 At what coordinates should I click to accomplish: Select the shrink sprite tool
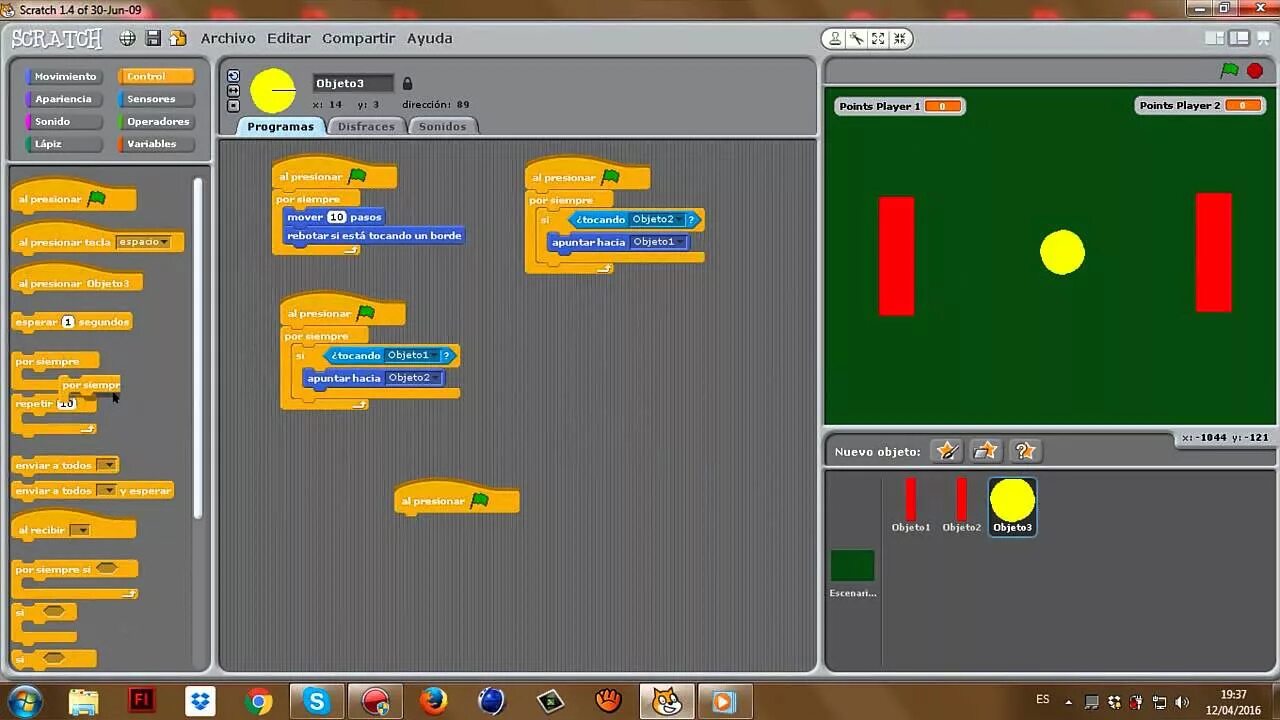(x=899, y=39)
